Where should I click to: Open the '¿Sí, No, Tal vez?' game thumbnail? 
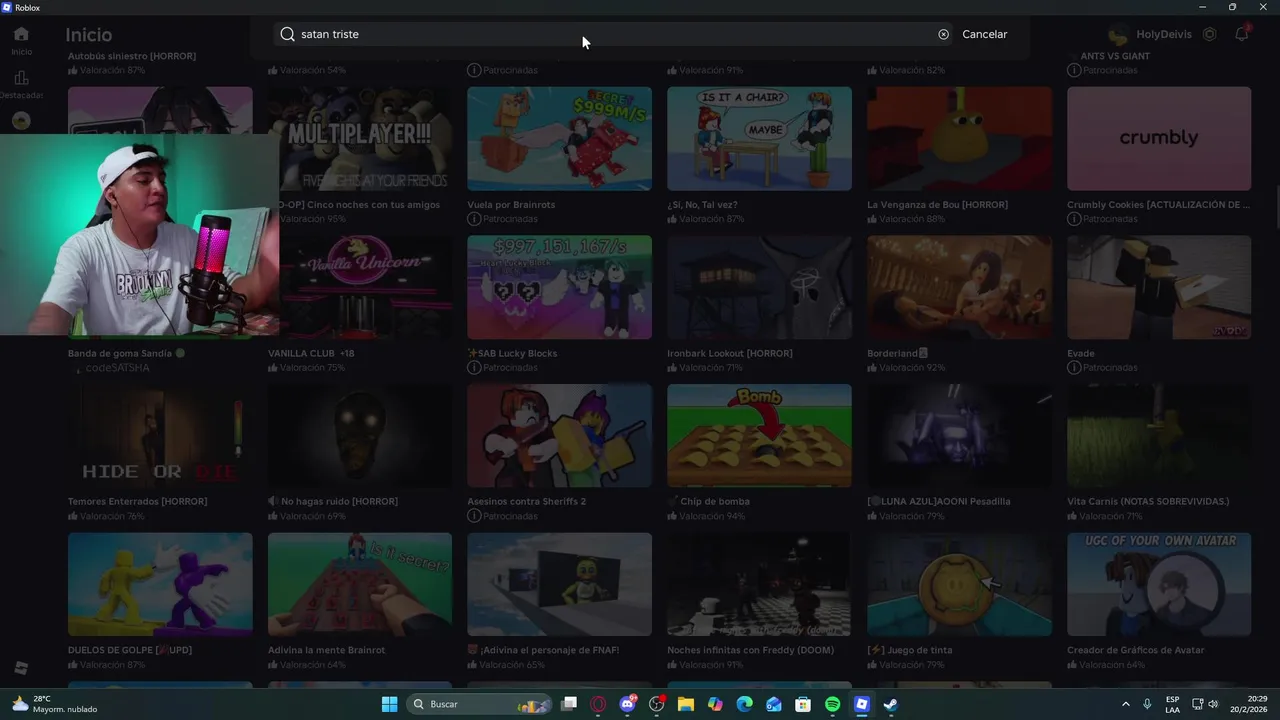coord(759,138)
